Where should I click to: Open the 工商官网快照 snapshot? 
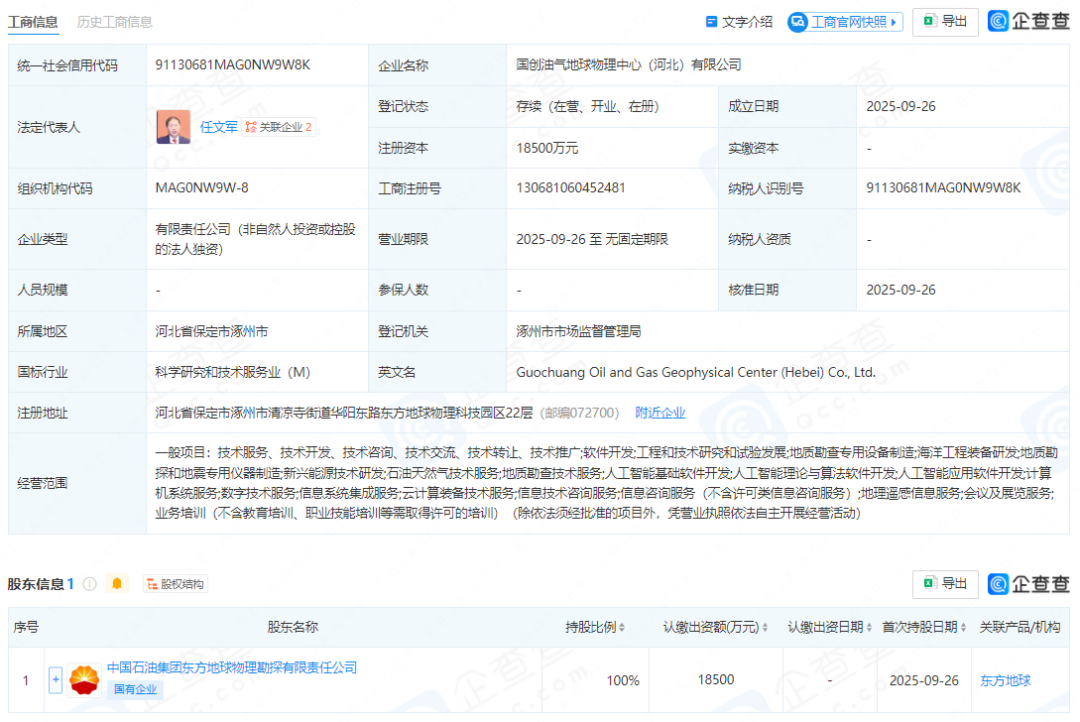[845, 21]
